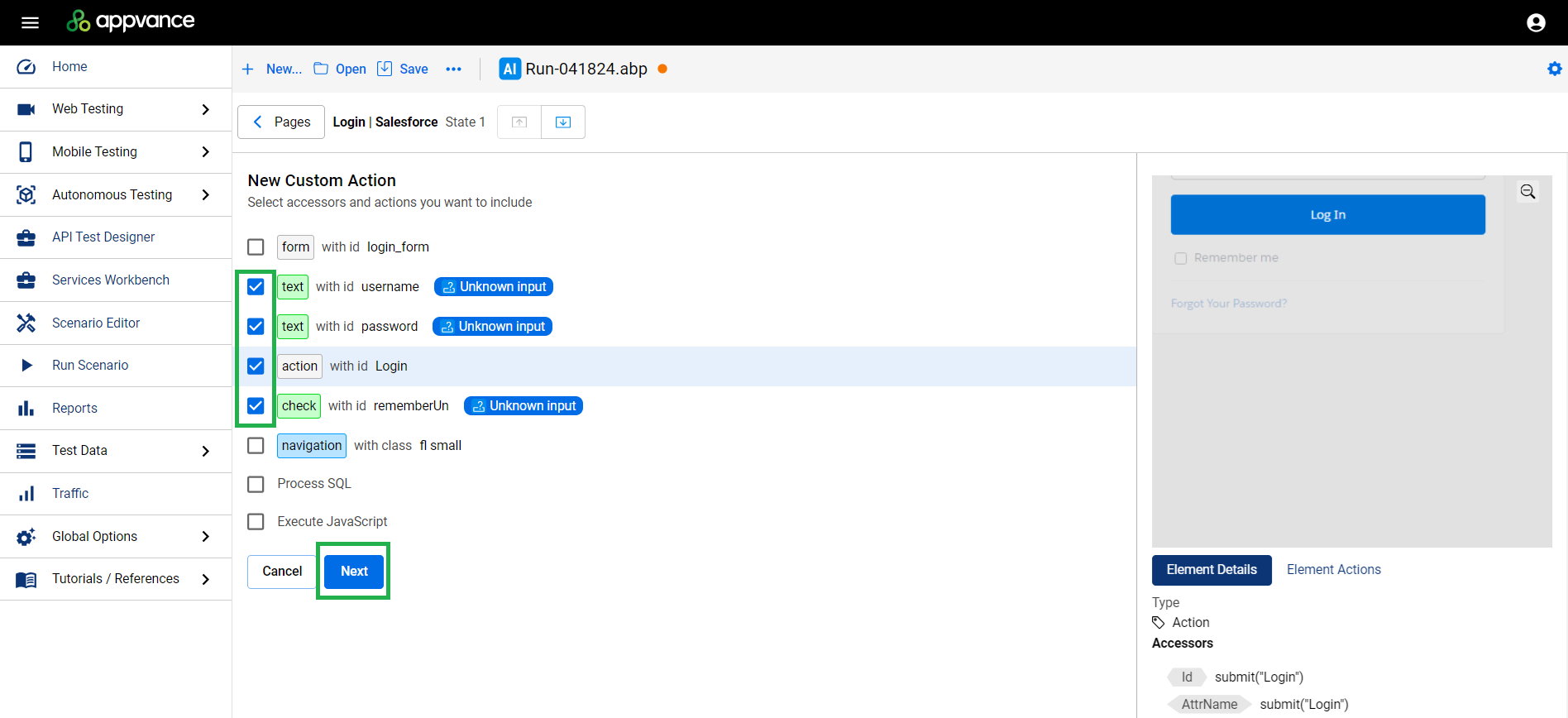Switch to Element Details tab
Viewport: 1568px width, 718px height.
click(1212, 570)
